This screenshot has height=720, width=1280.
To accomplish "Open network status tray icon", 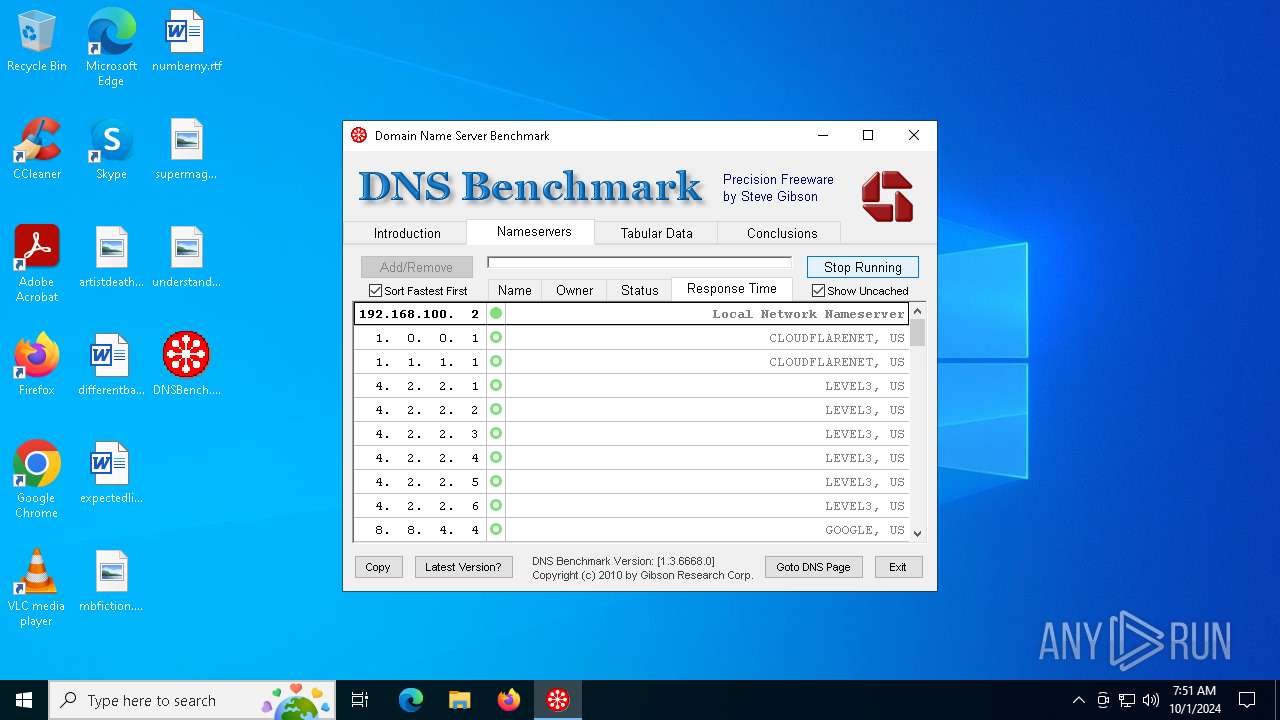I will 1127,700.
